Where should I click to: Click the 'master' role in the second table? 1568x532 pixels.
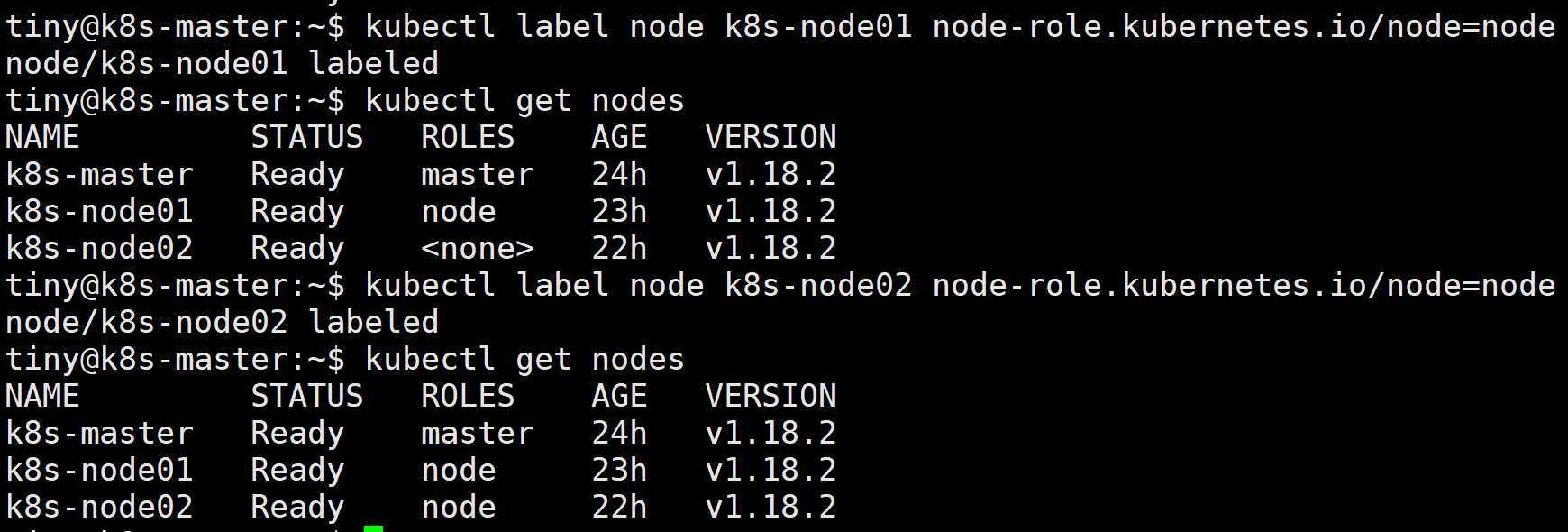point(477,433)
